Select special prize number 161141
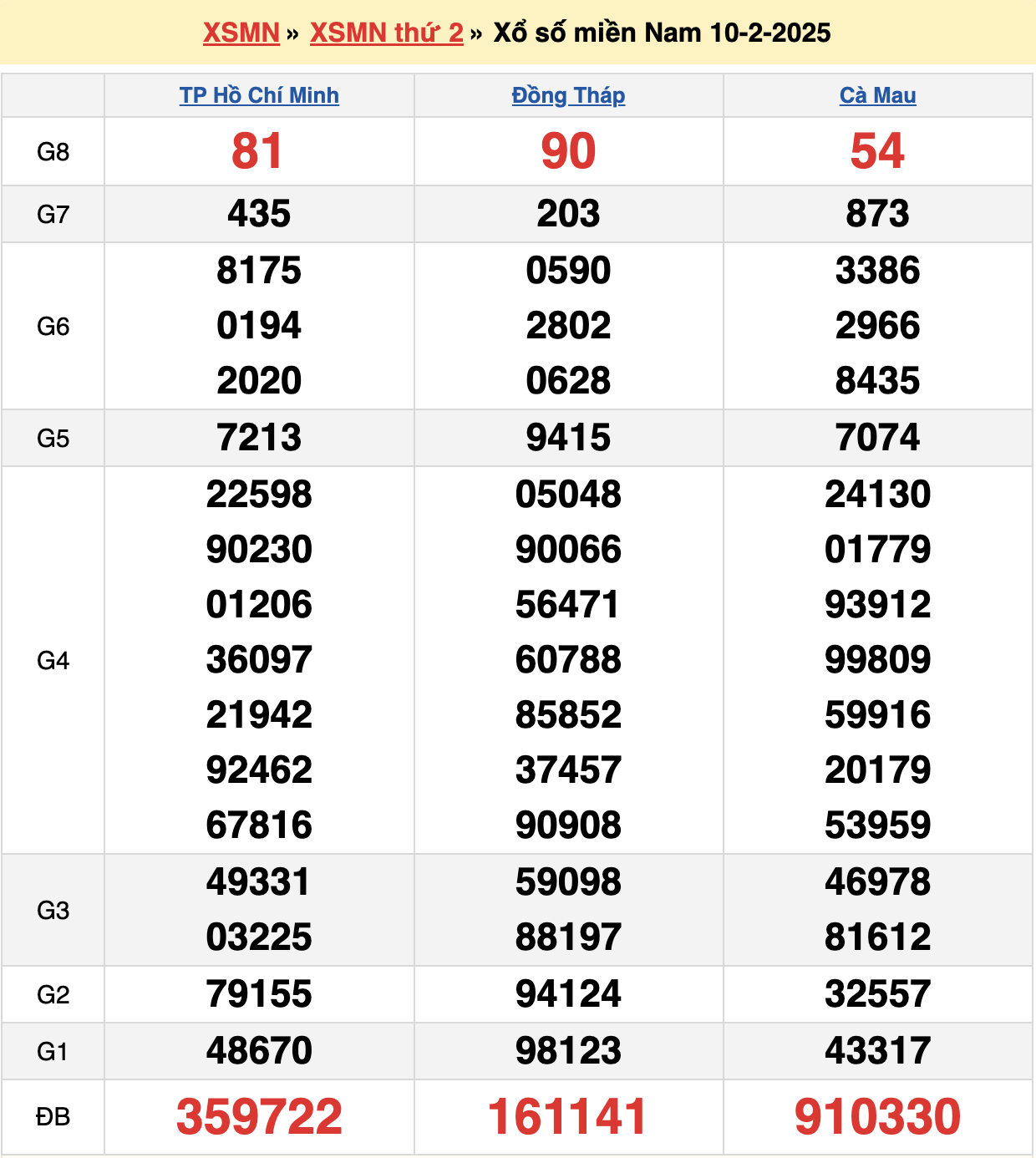This screenshot has height=1158, width=1036. (568, 1116)
